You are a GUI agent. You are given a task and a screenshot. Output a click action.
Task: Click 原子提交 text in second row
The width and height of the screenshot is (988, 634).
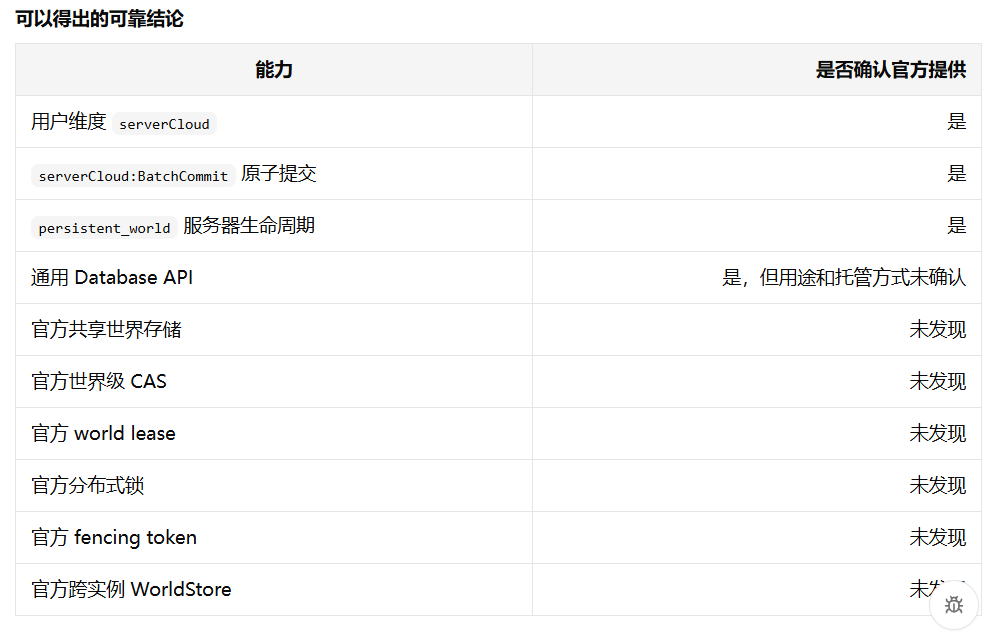(279, 173)
